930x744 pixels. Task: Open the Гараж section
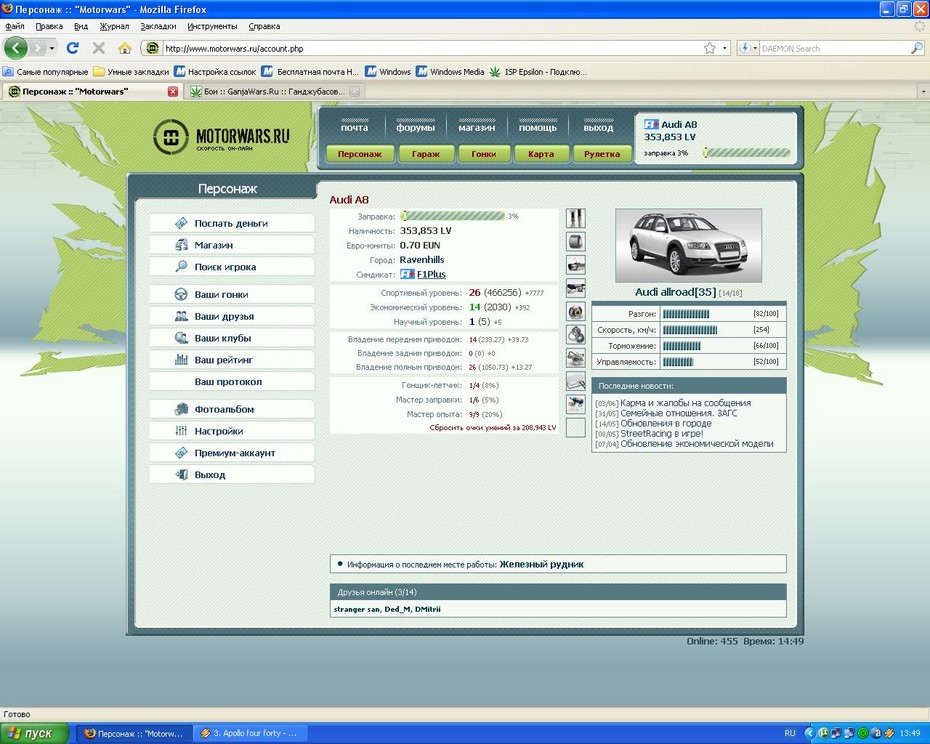(x=426, y=154)
